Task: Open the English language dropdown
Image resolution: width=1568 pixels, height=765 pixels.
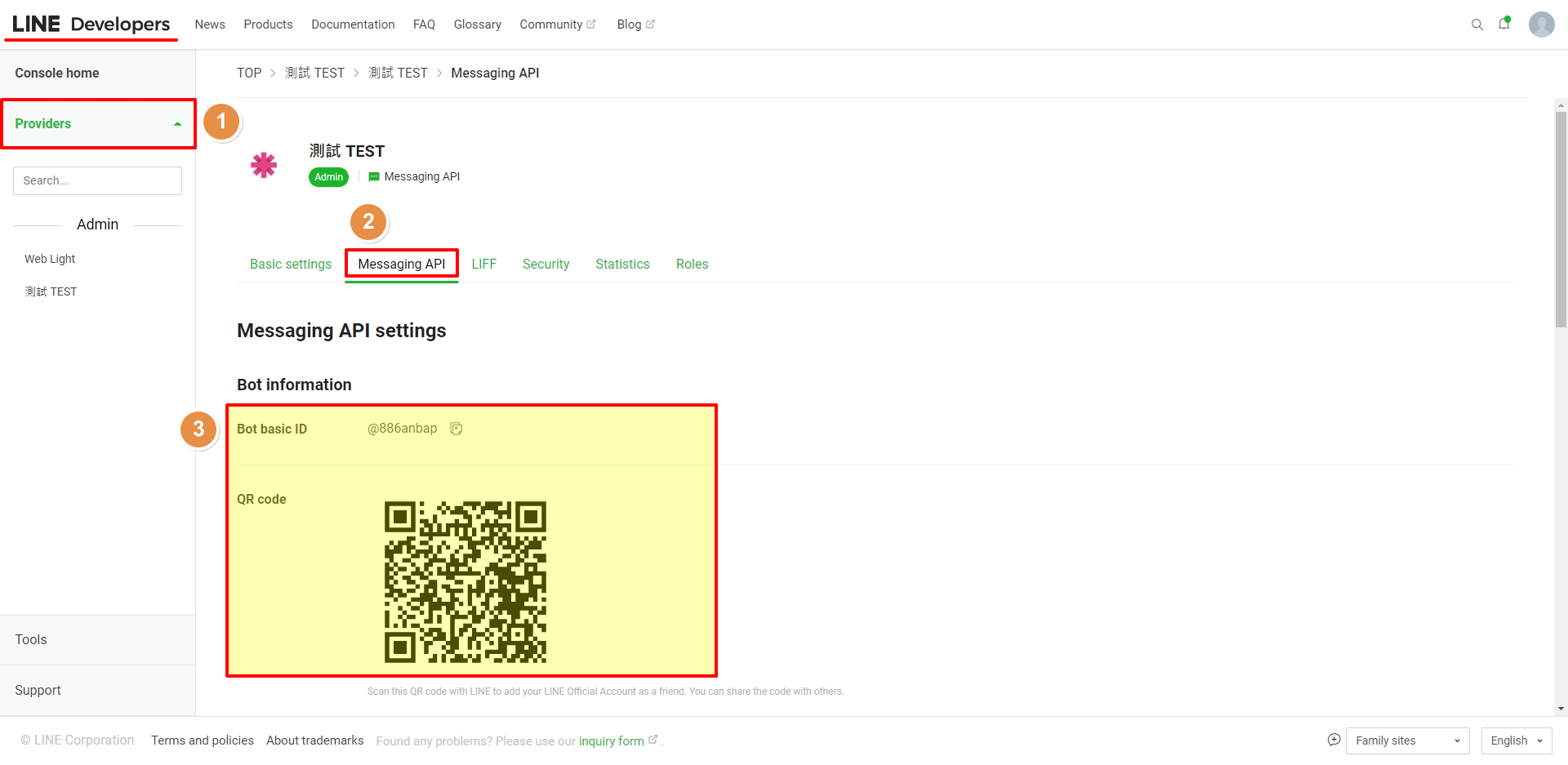Action: click(x=1516, y=741)
